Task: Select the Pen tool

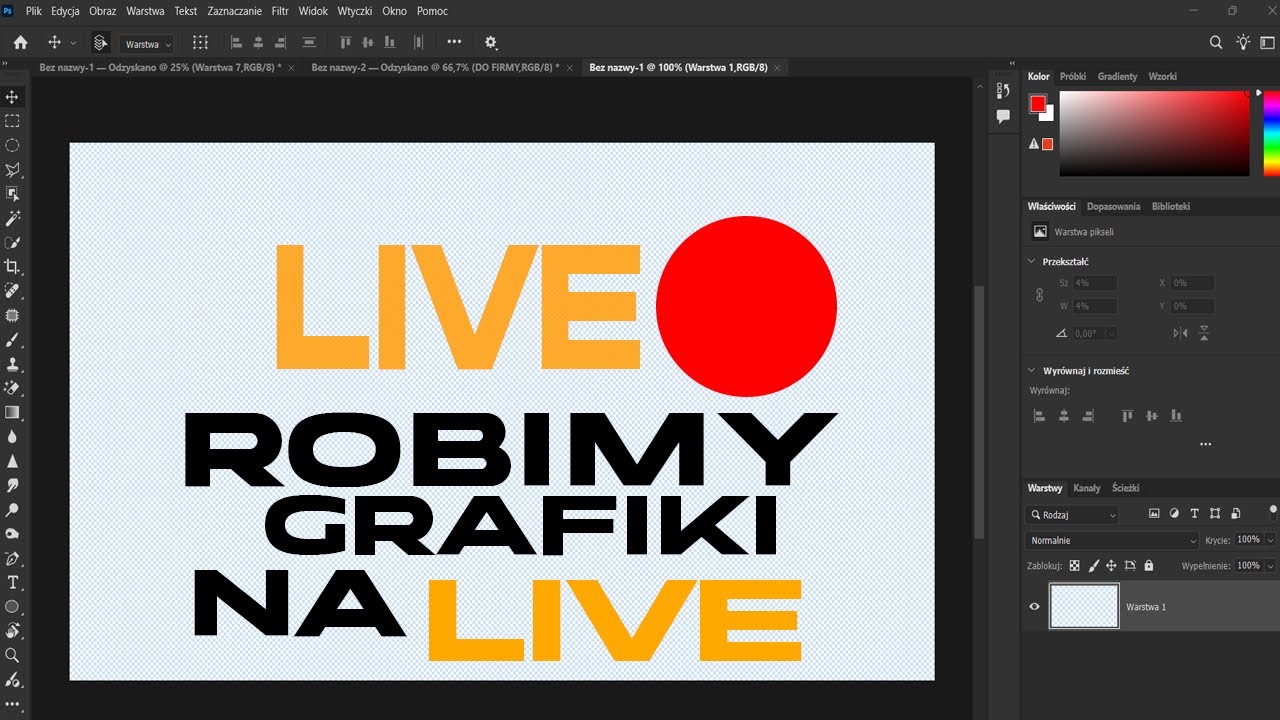Action: [x=13, y=558]
